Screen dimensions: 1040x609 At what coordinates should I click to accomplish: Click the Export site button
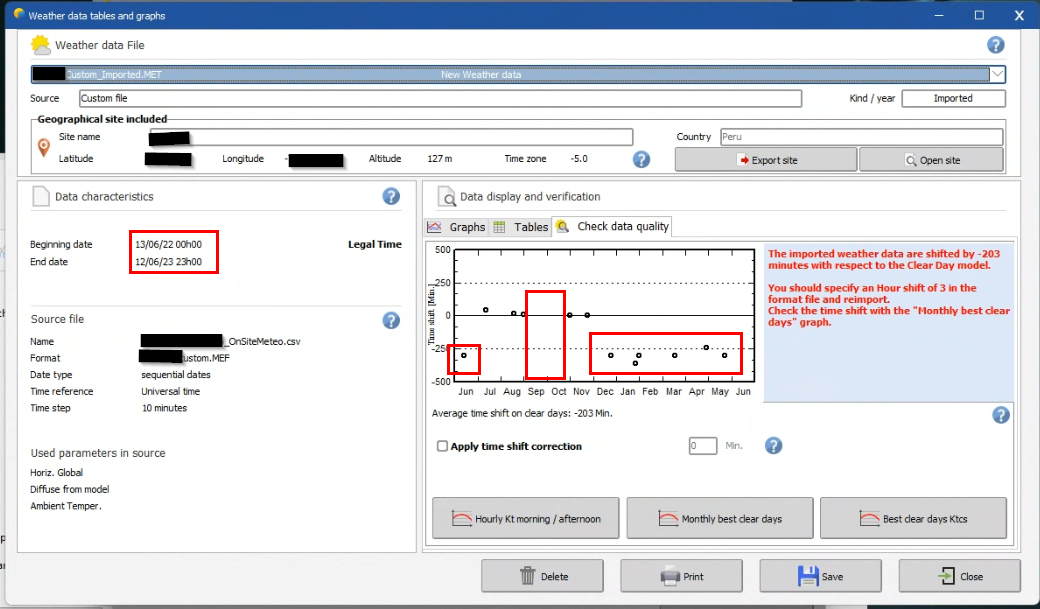765,160
